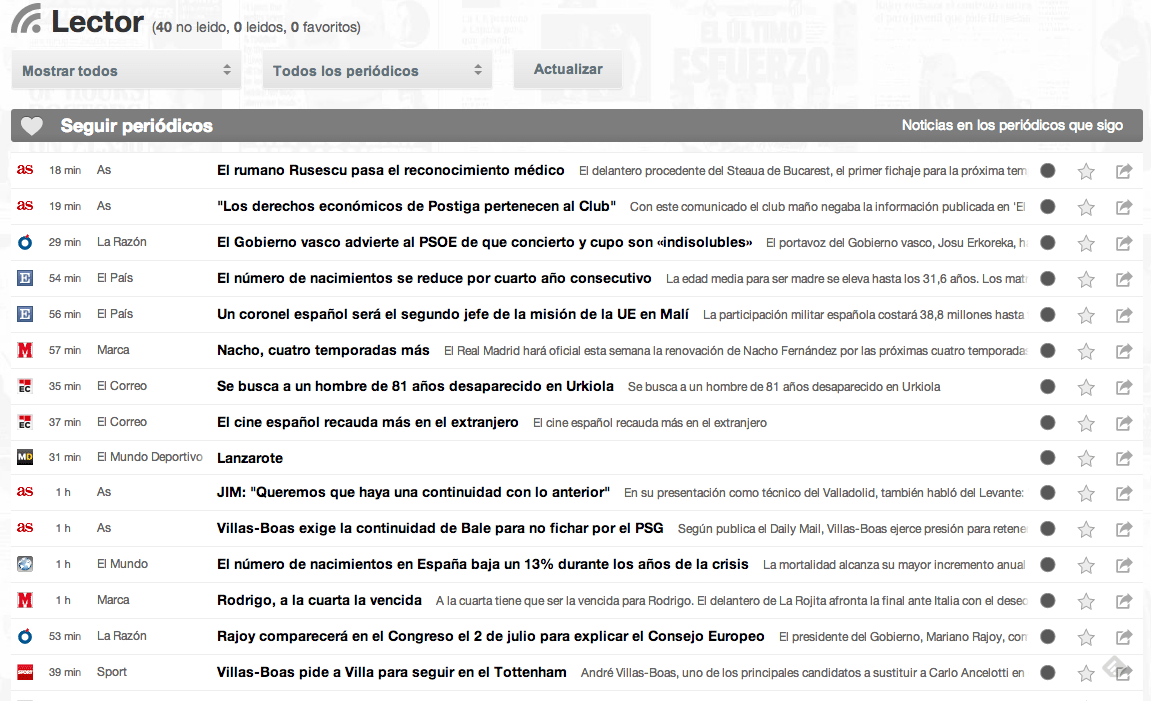Star the JIM continuidad article
Image resolution: width=1151 pixels, height=701 pixels.
(x=1086, y=493)
